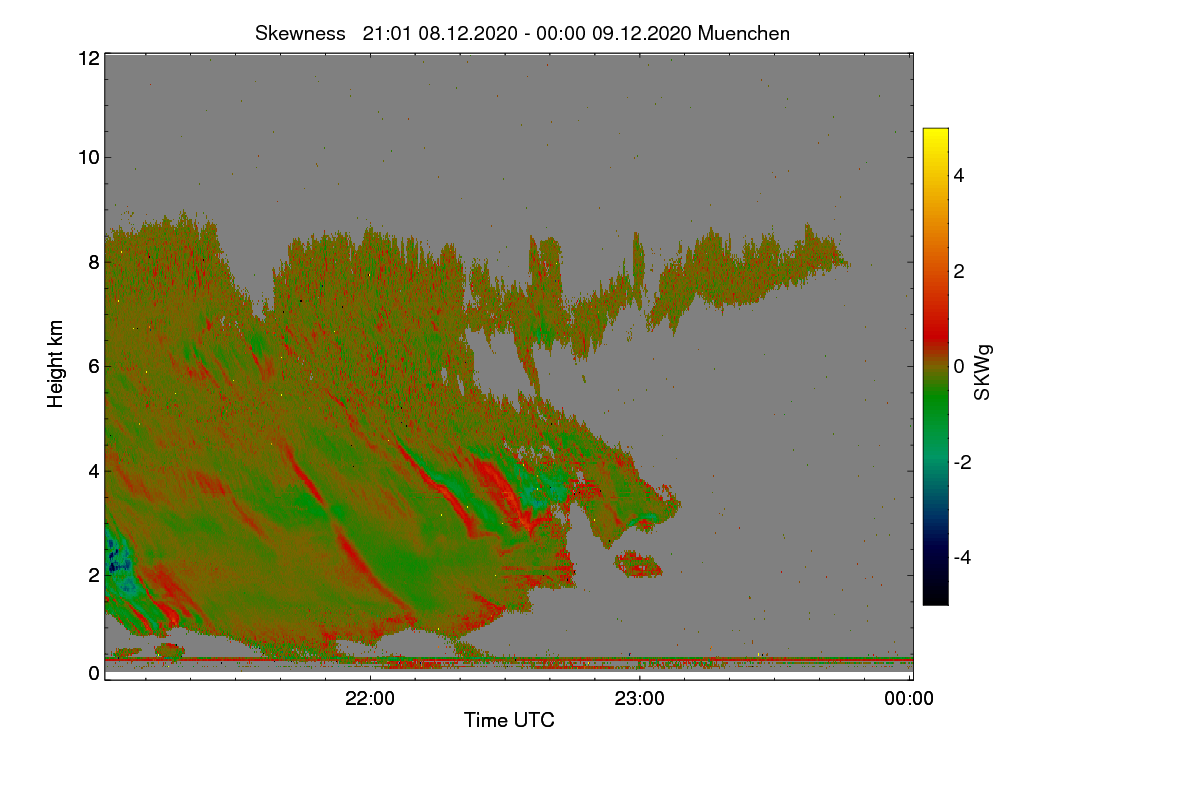Click the plot title 'Skewness 21:01 08.12.2020'
This screenshot has height=800, width=1200.
coord(523,33)
